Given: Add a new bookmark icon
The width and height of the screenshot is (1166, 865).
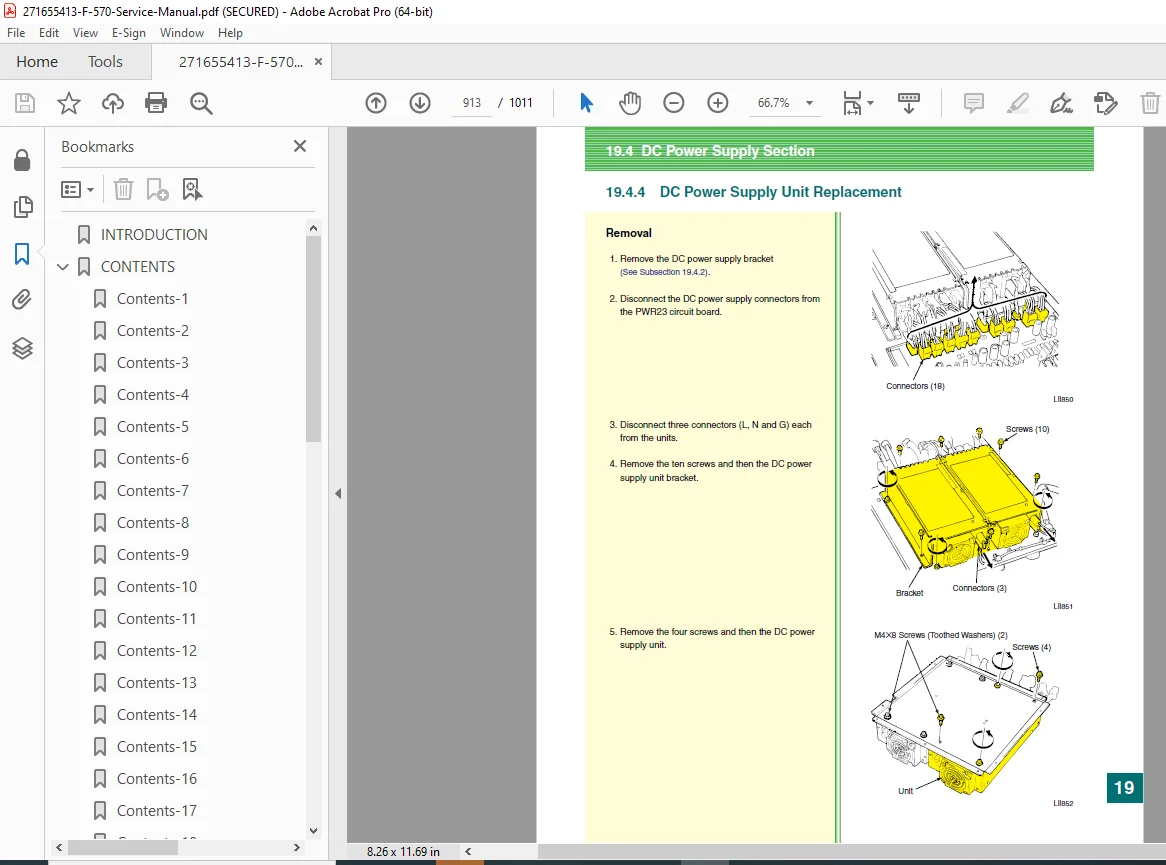Looking at the screenshot, I should (x=157, y=190).
